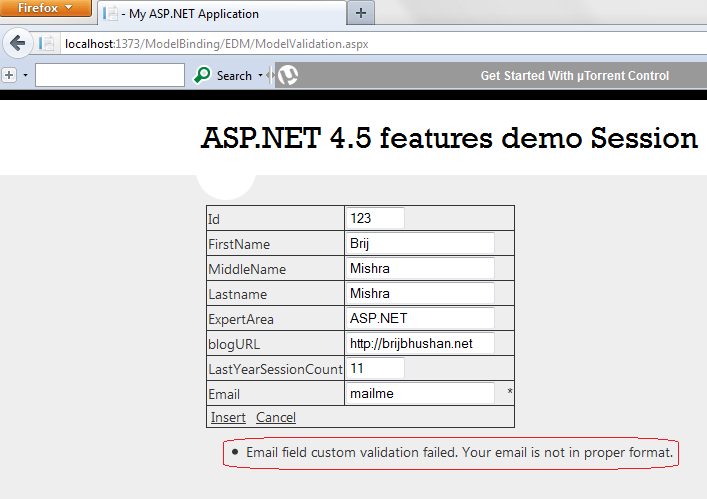Click the uTorrent logo icon in toolbar

coord(288,75)
